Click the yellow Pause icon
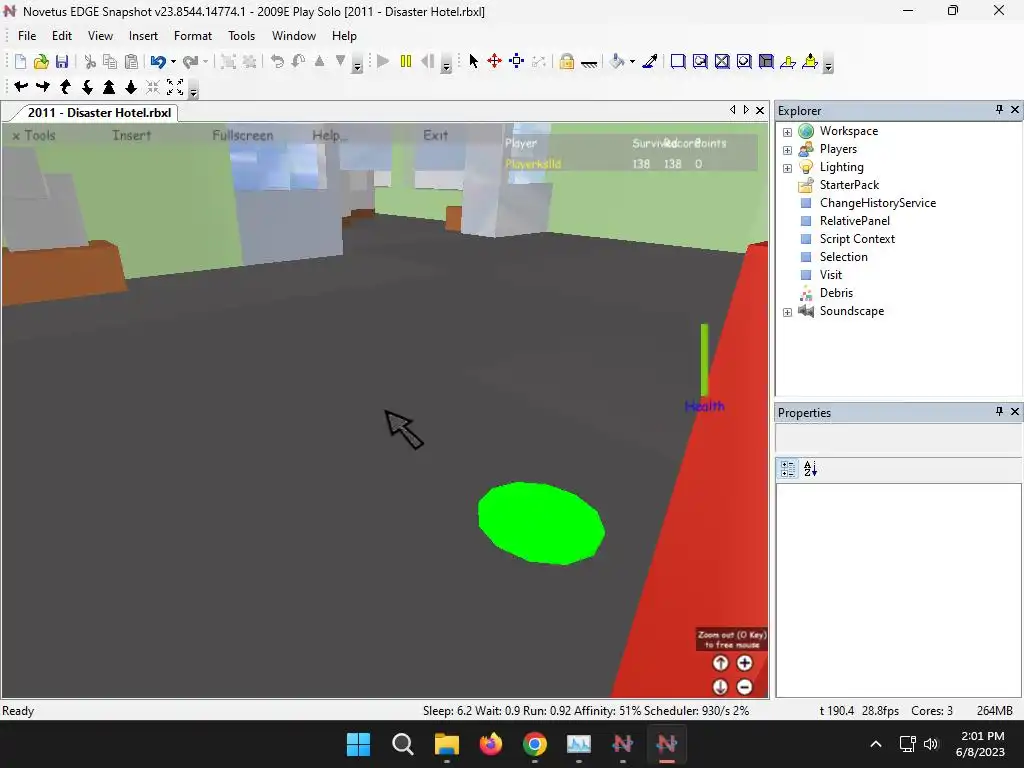Image resolution: width=1024 pixels, height=768 pixels. pyautogui.click(x=406, y=61)
